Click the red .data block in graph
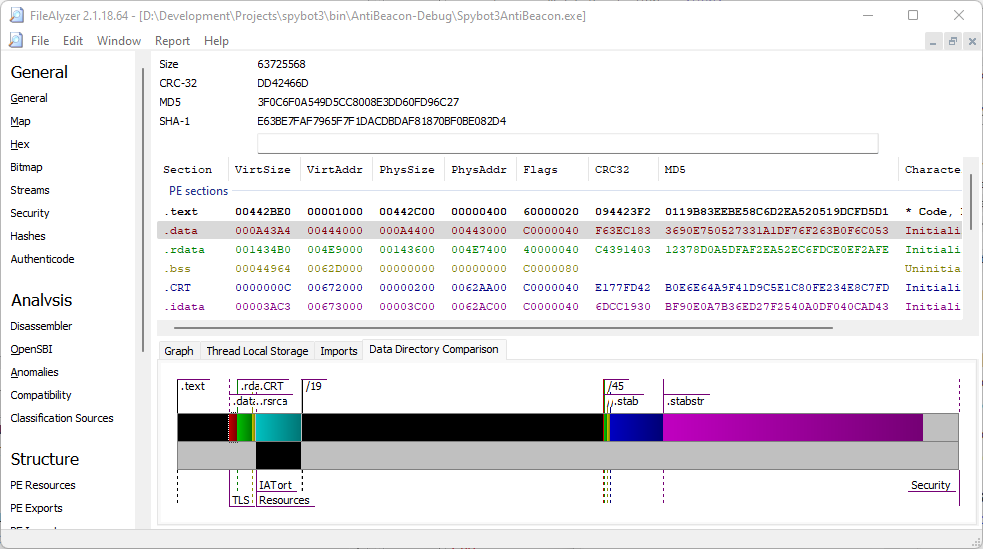 233,427
